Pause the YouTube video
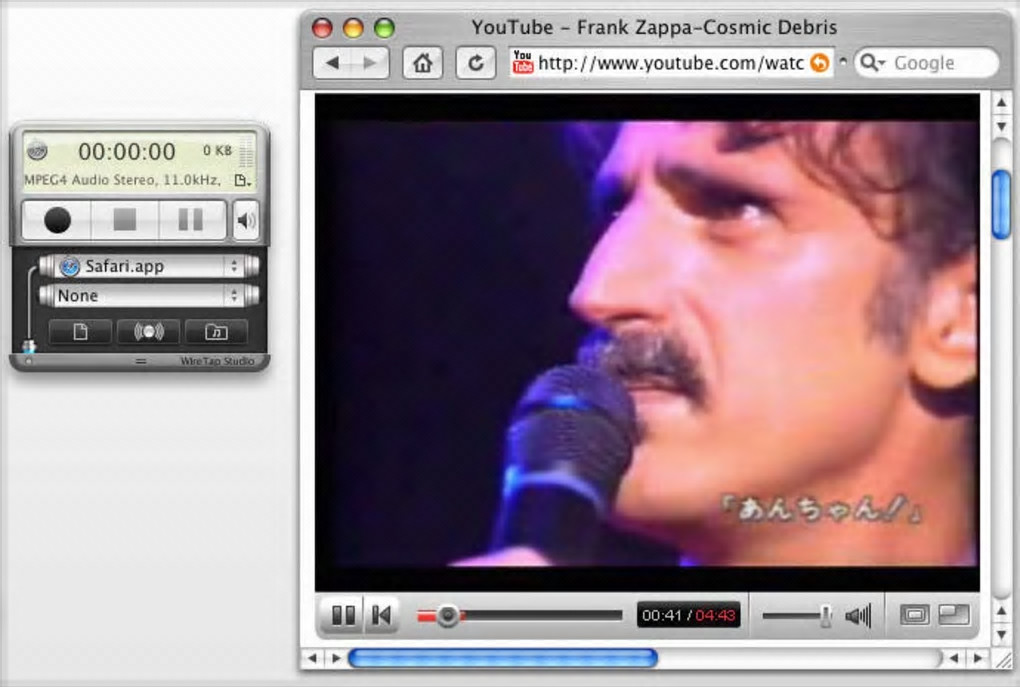The width and height of the screenshot is (1020, 687). click(342, 614)
